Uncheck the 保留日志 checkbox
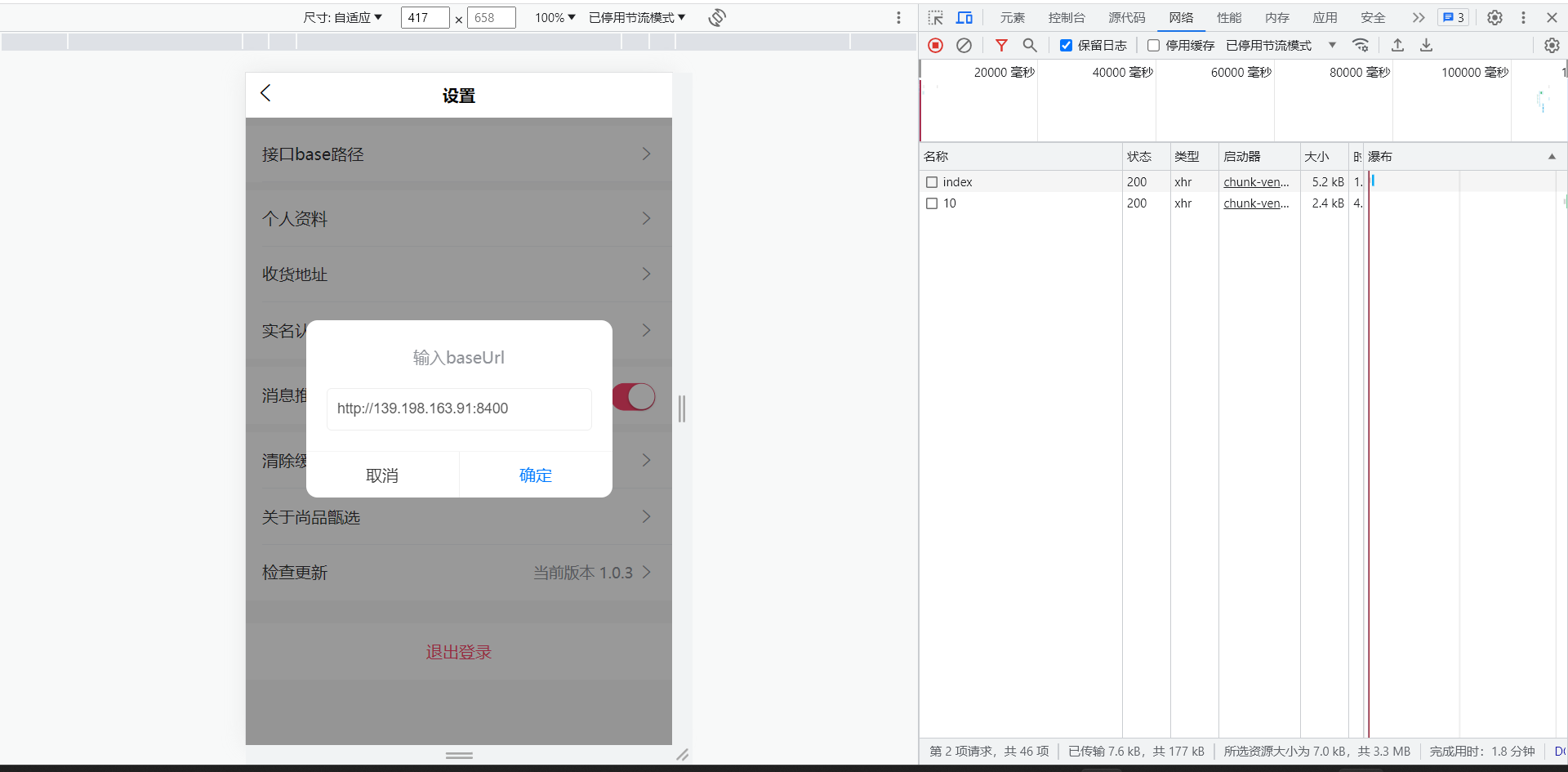The height and width of the screenshot is (772, 1568). coord(1066,46)
